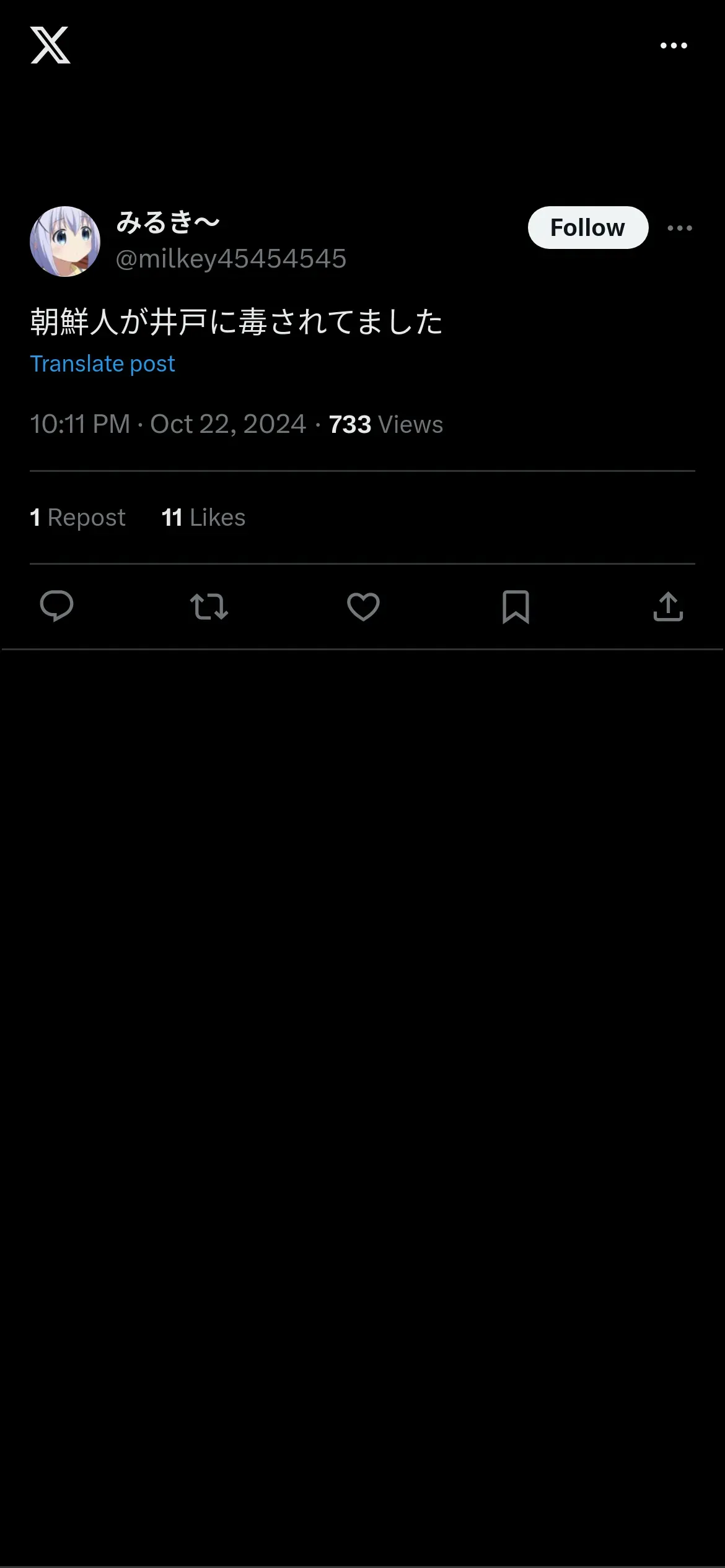Click the 10:11 PM post time
This screenshot has width=725, height=1568.
coord(80,425)
